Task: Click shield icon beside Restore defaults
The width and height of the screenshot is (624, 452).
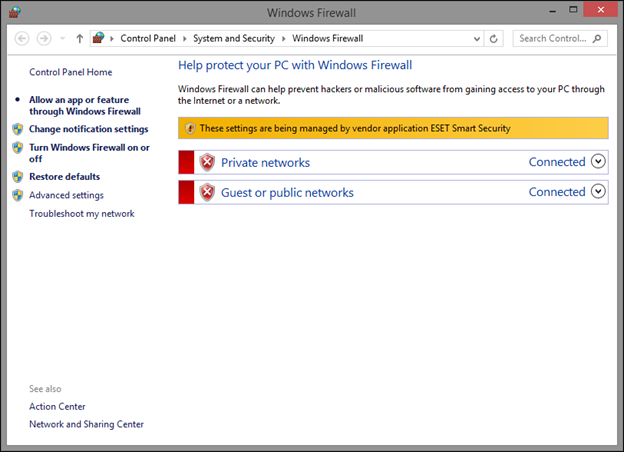Action: 18,177
